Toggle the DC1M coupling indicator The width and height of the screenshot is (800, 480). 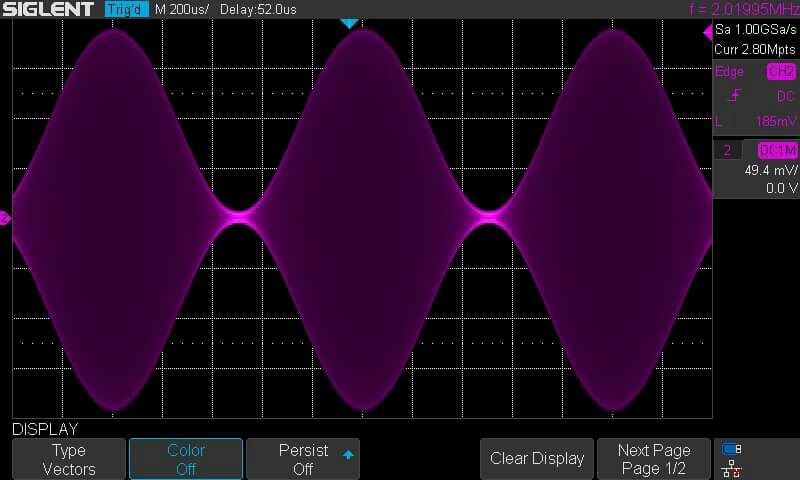tap(777, 150)
